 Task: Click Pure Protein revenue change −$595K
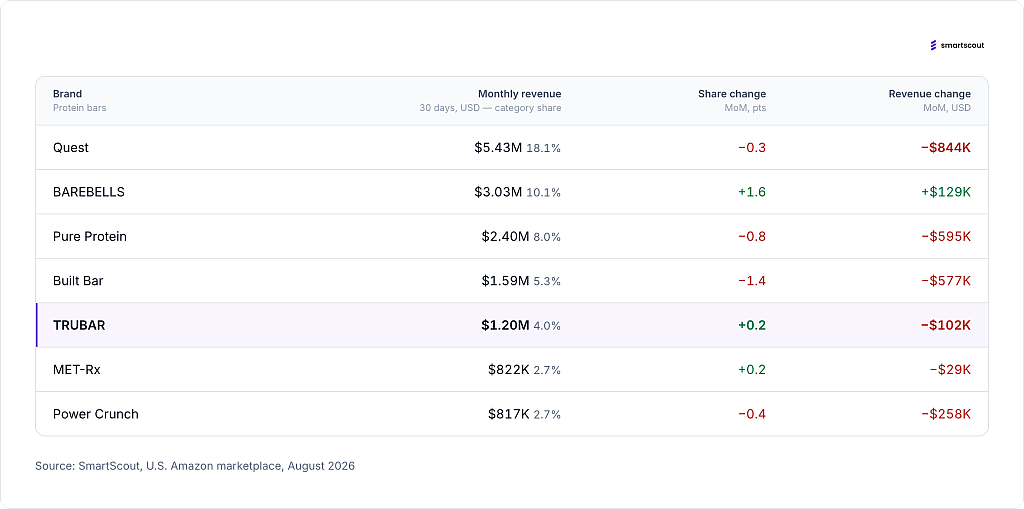(x=946, y=237)
